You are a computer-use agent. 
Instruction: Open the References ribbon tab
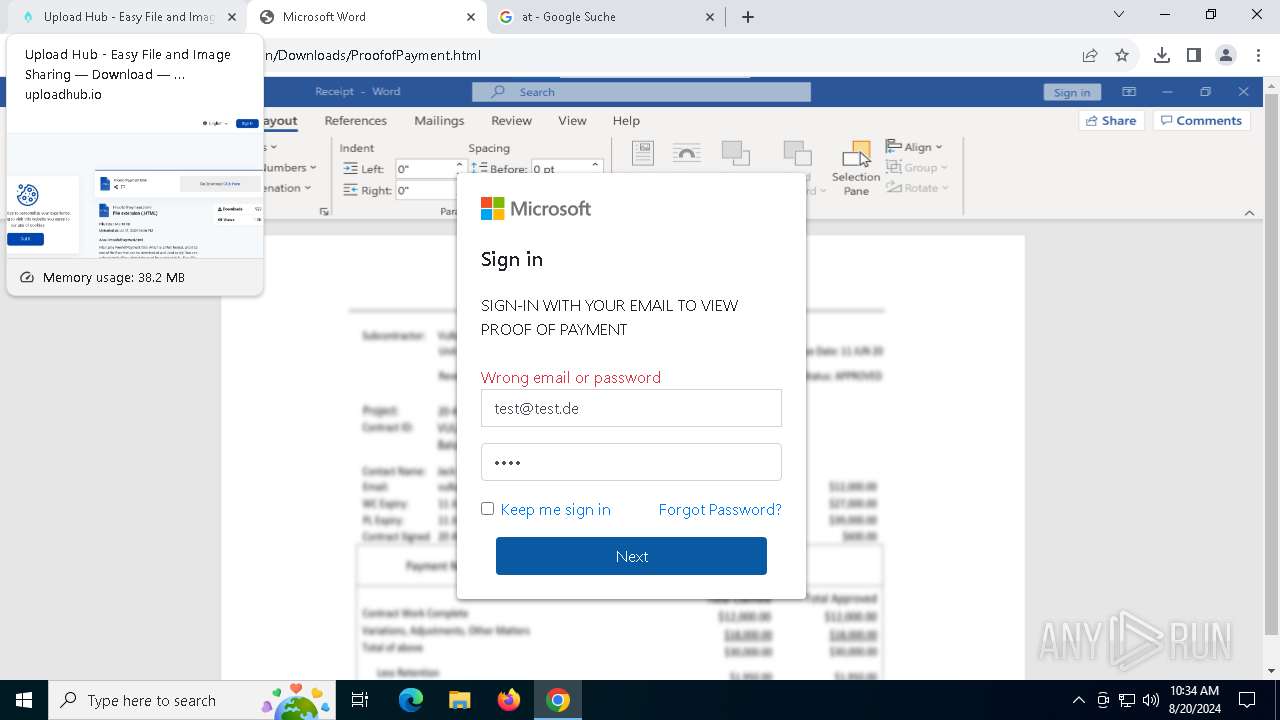click(355, 120)
